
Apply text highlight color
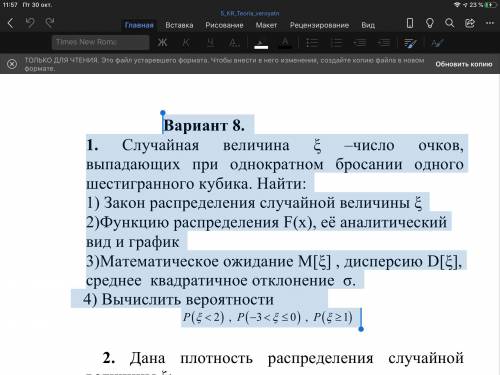(261, 43)
